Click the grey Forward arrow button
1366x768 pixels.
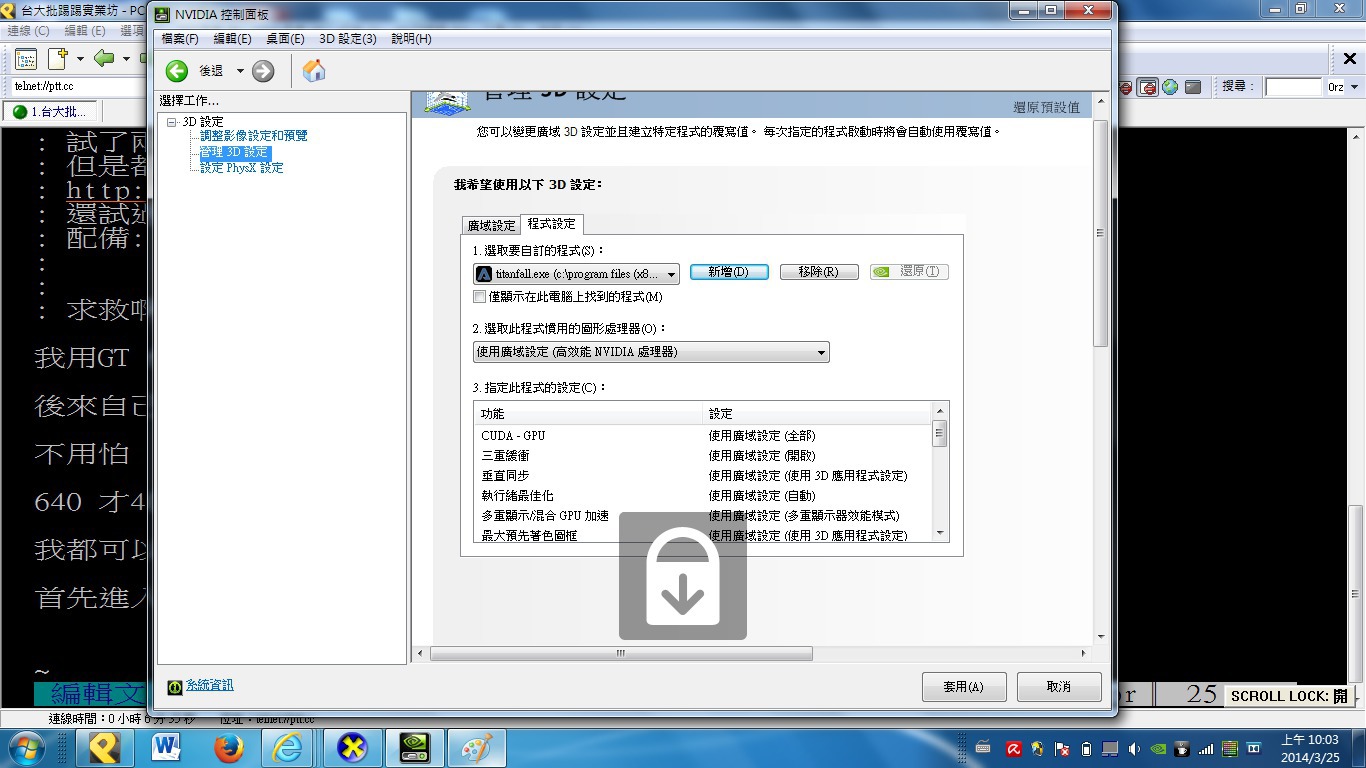point(263,70)
